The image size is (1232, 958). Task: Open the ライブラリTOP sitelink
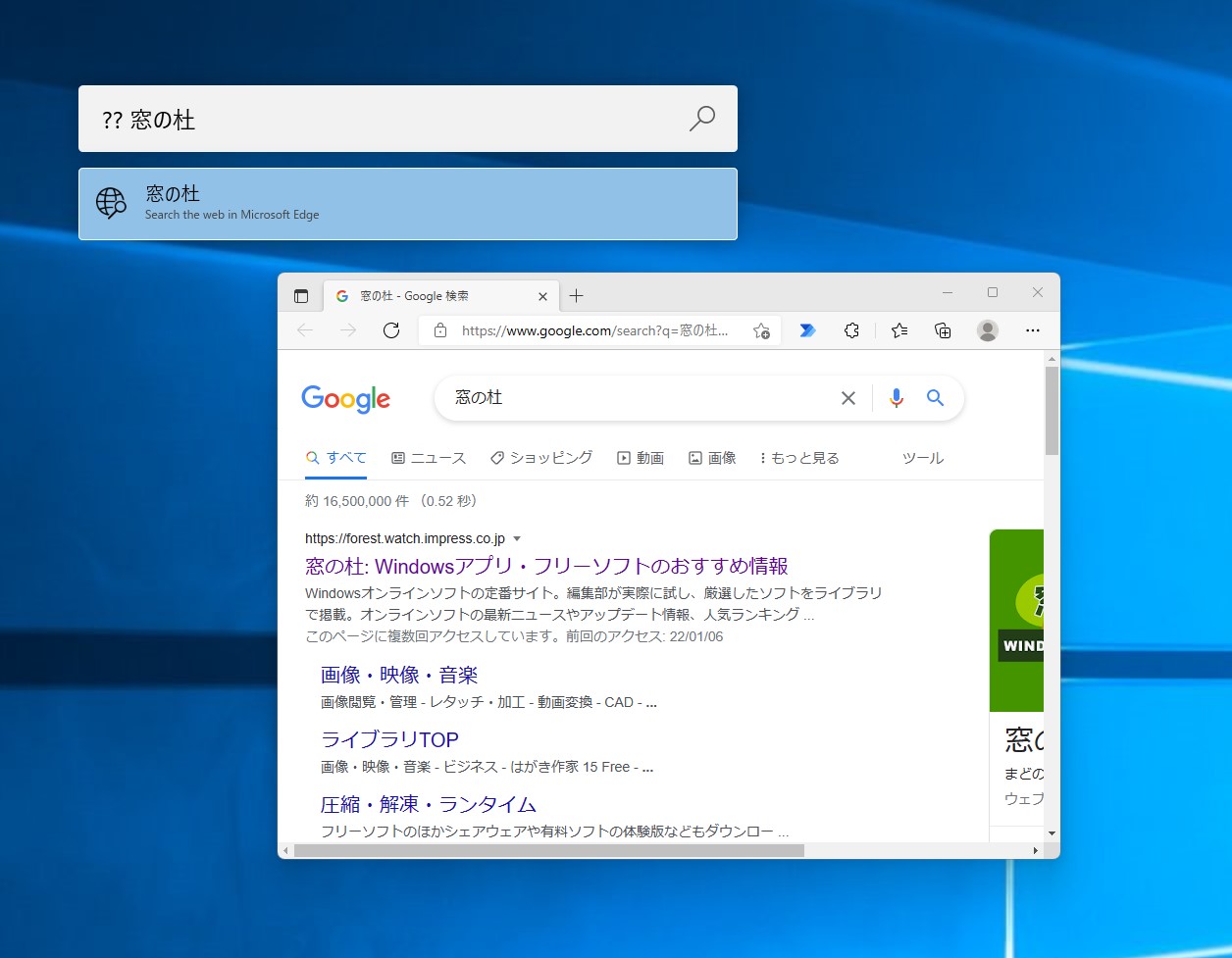389,739
